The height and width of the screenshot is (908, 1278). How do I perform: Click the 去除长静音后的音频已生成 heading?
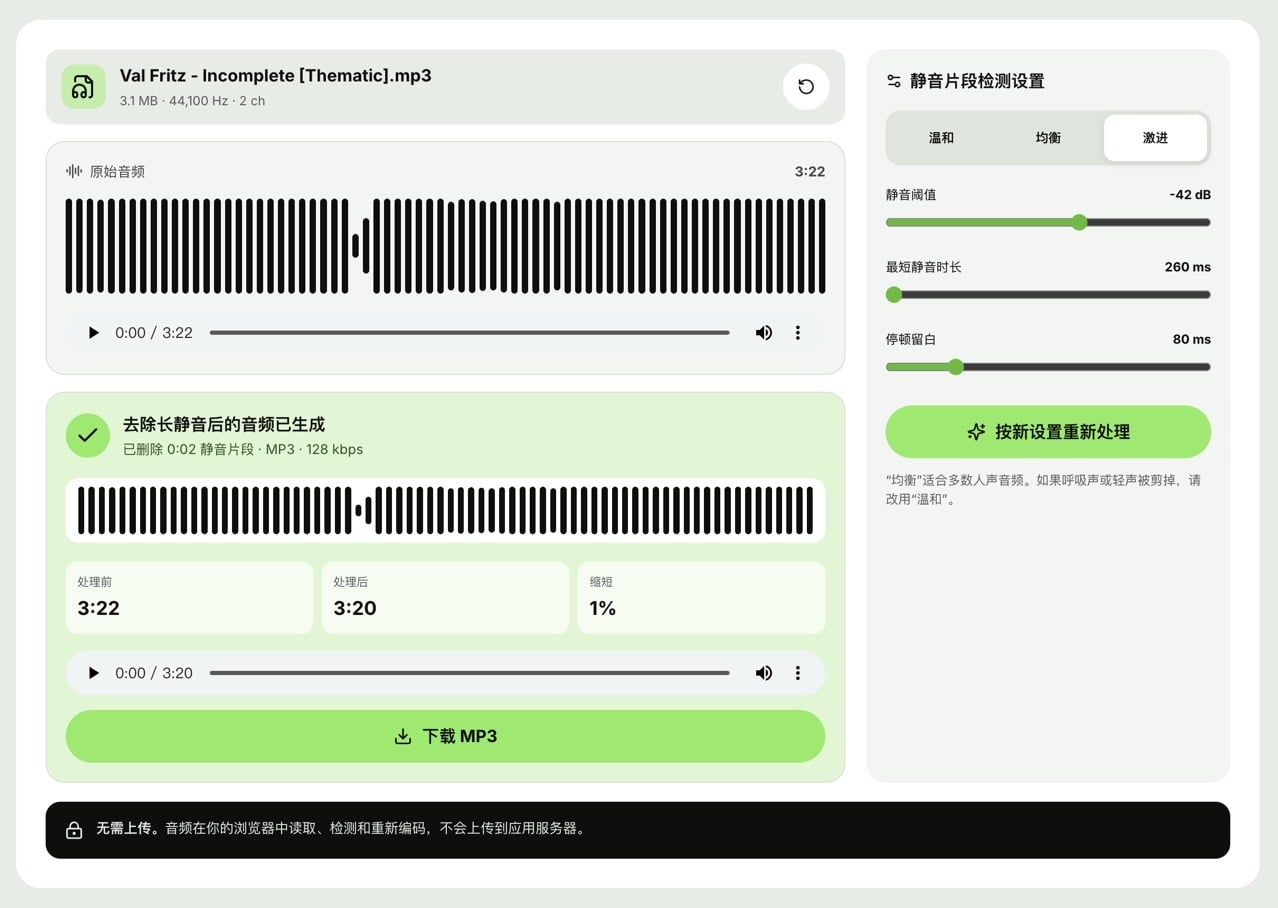tap(224, 425)
